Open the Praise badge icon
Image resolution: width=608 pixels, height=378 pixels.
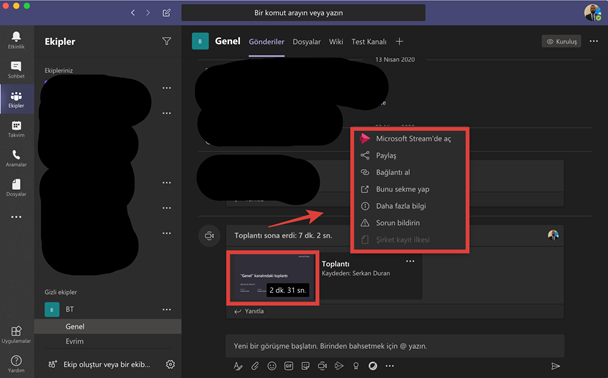(x=356, y=366)
